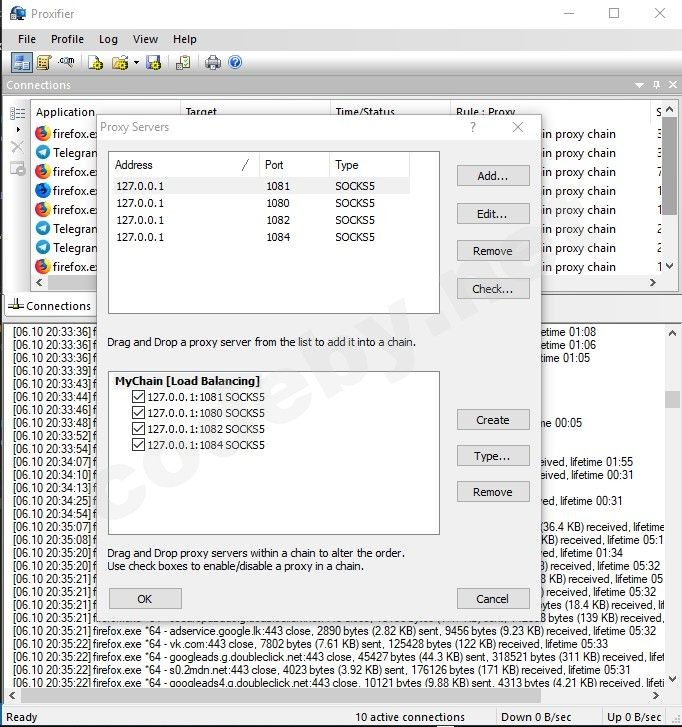Expand the open profile dropdown arrow
Viewport: 682px width, 727px height.
tap(136, 62)
